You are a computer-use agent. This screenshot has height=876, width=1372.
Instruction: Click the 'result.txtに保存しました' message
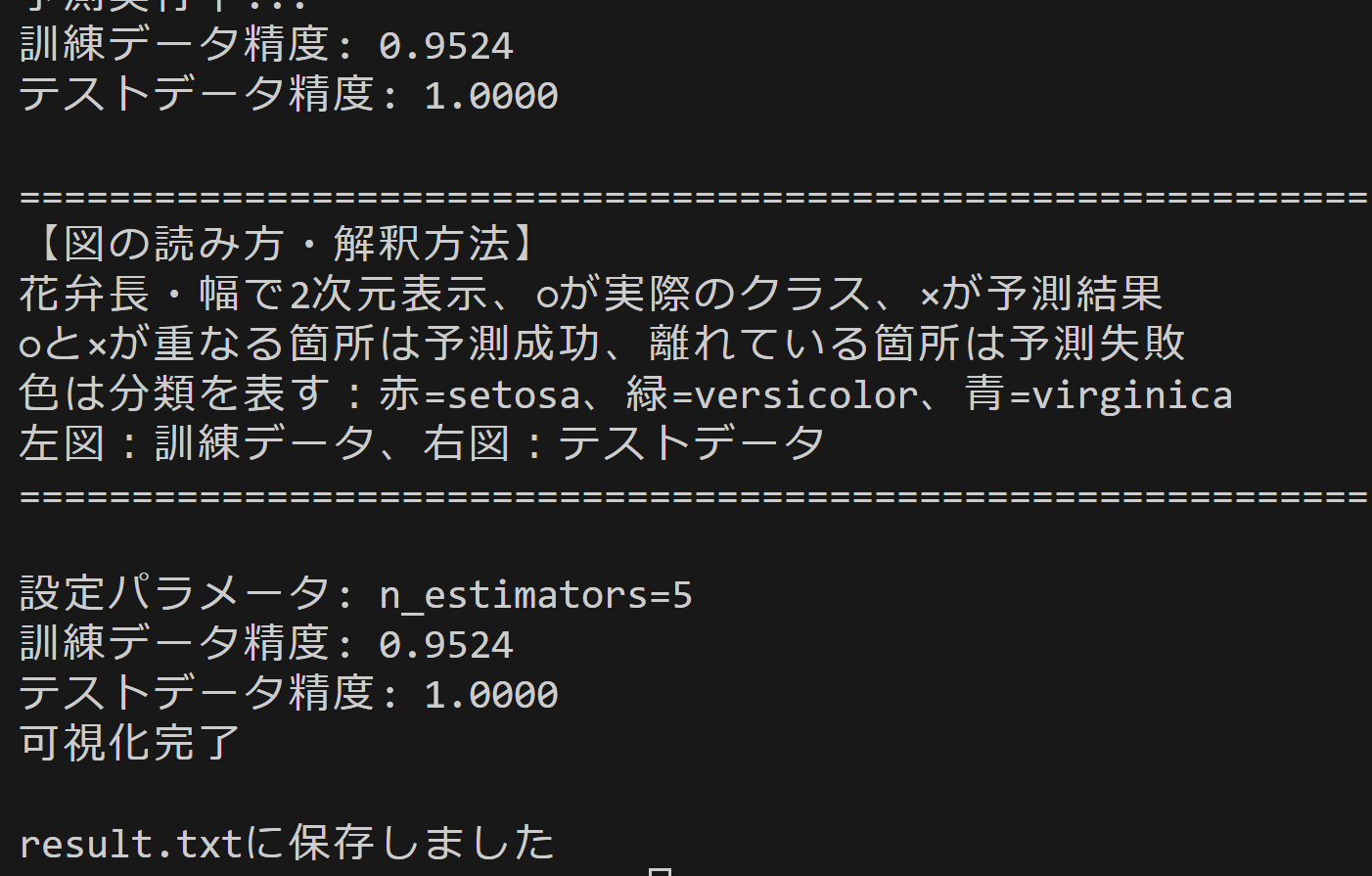(288, 843)
